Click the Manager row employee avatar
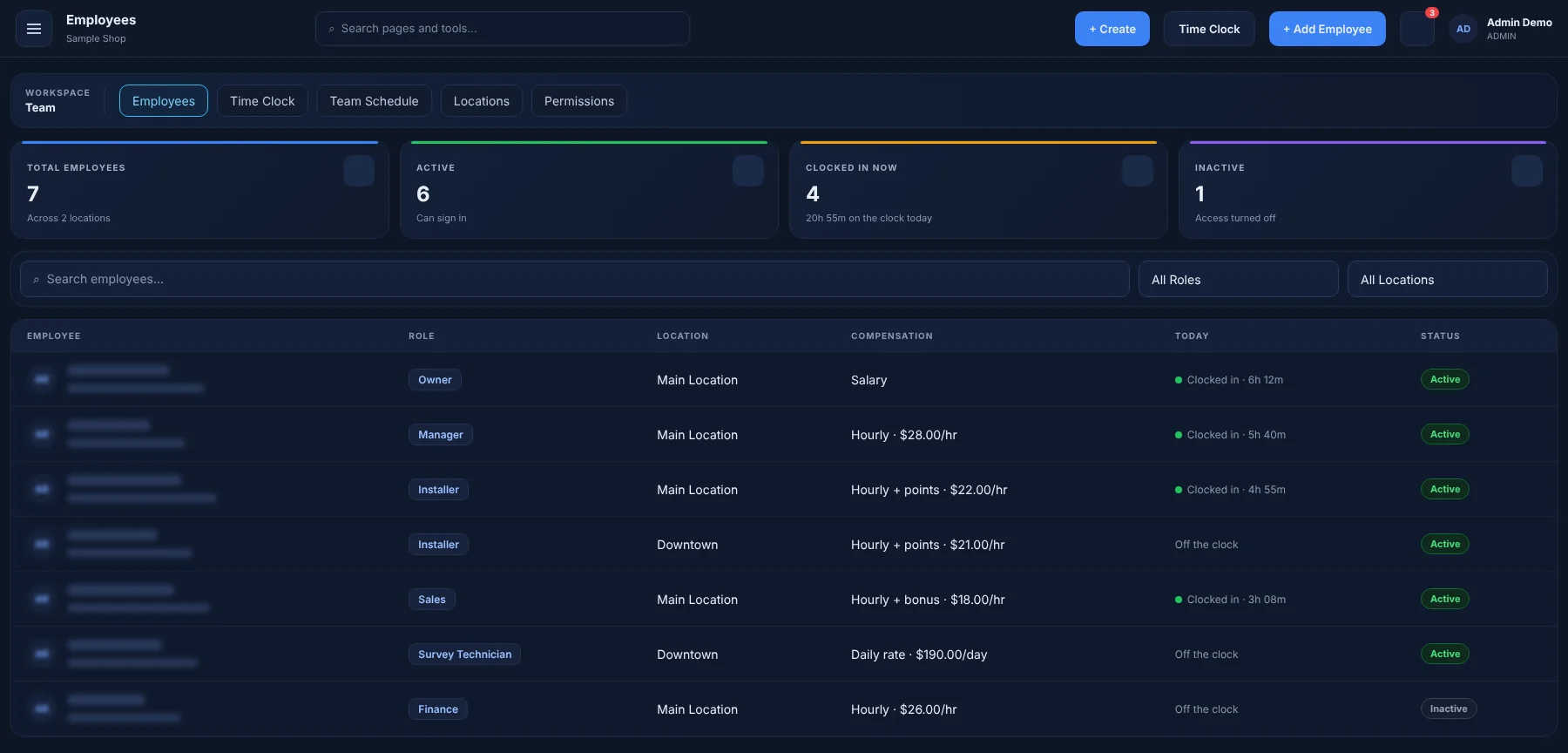 tap(42, 434)
